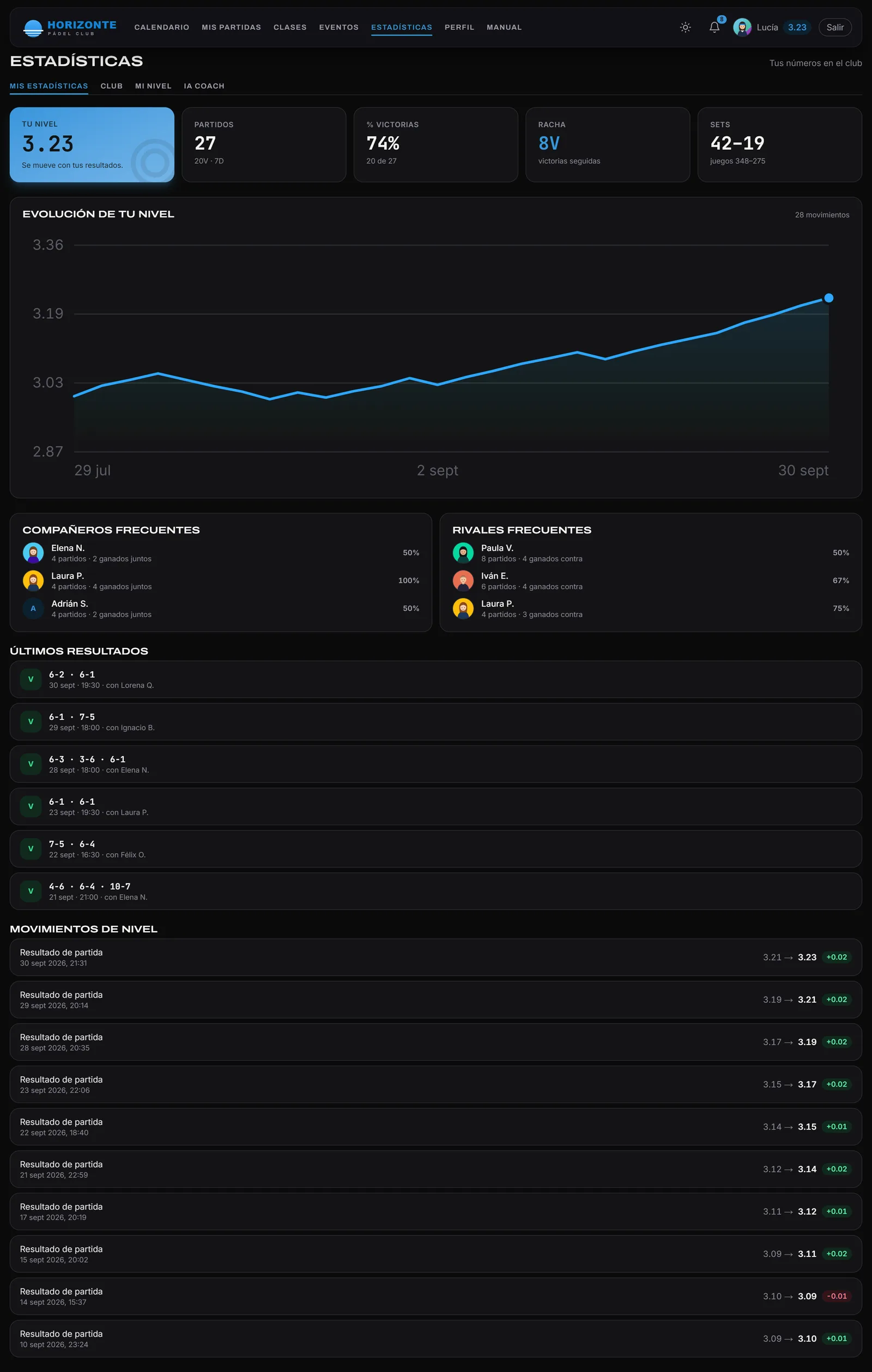The image size is (872, 1372).
Task: Click the V badge on 6-2 · 6-1 result
Action: tap(31, 679)
